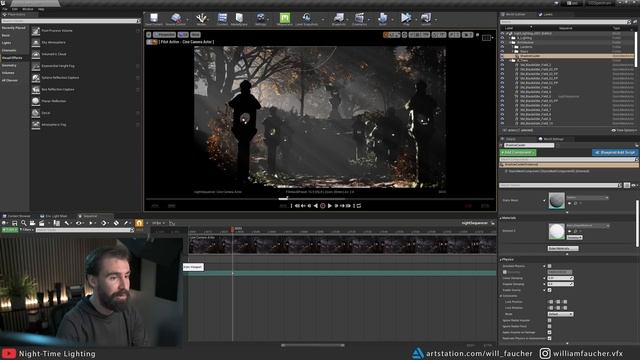Screen dimensions: 640x360
Task: Open the Source Control toolbar icon
Action: 176,18
